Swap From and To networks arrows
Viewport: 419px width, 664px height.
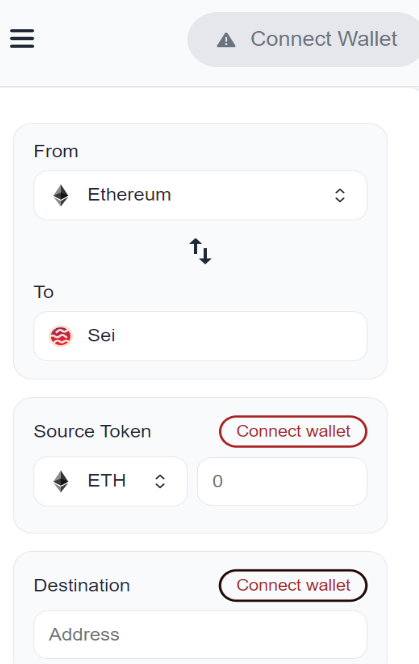point(200,251)
